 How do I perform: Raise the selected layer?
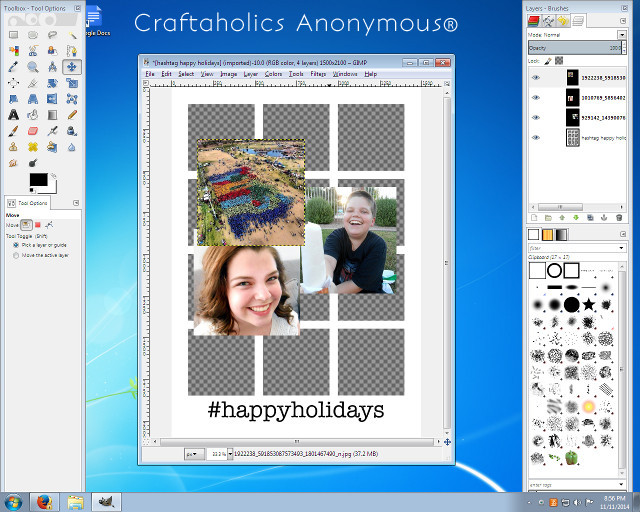click(562, 218)
